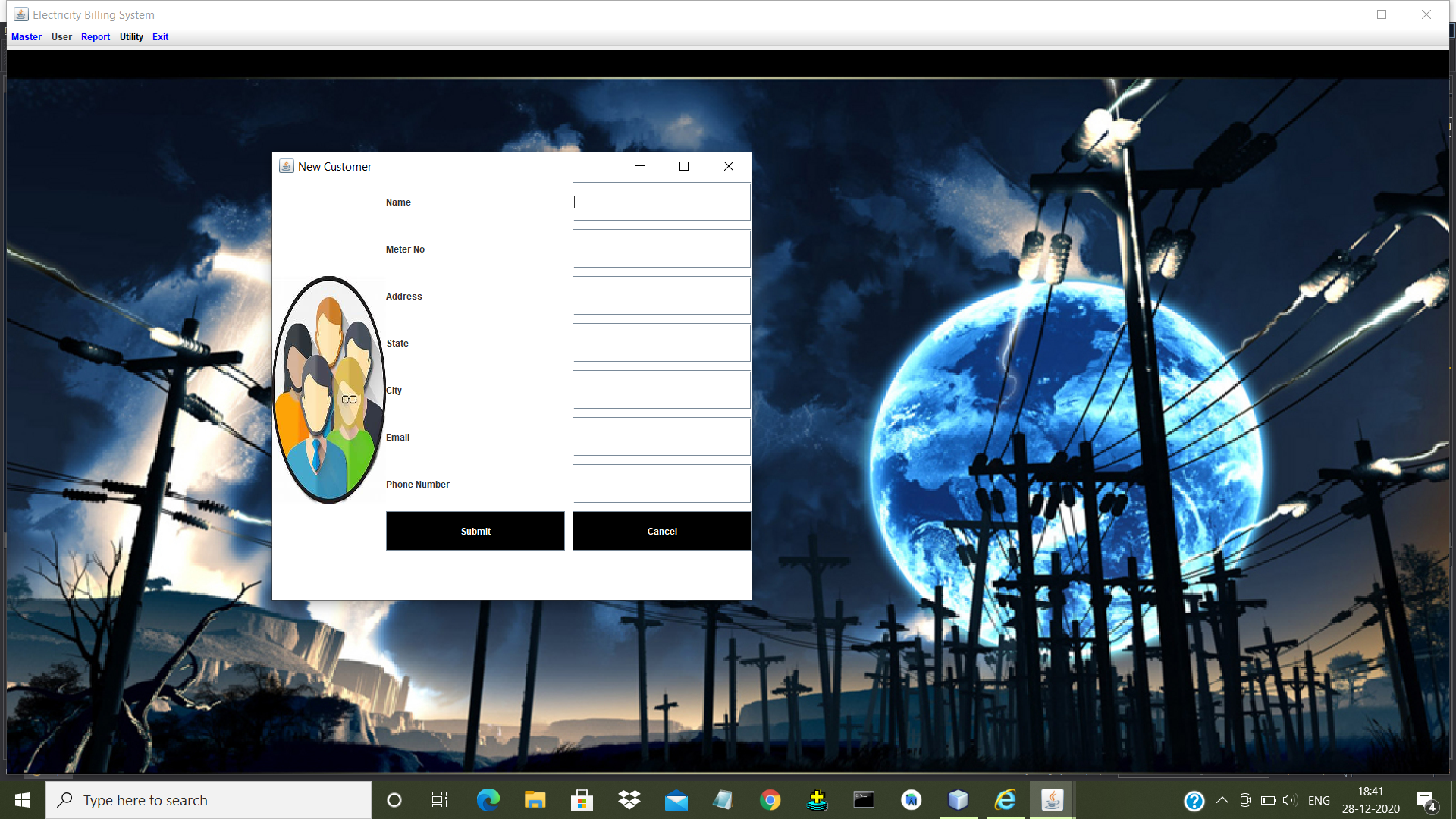Viewport: 1456px width, 819px height.
Task: Click inside the Meter No field
Action: coord(661,248)
